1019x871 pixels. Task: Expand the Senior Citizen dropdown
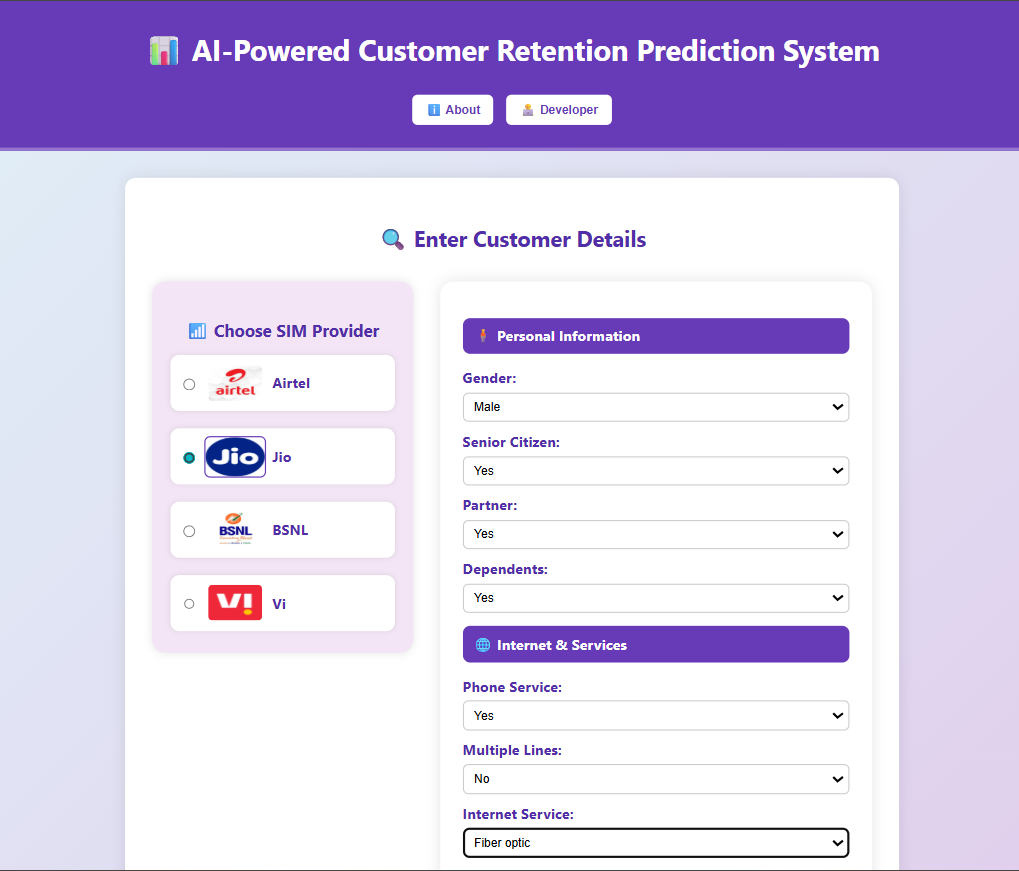click(x=655, y=471)
